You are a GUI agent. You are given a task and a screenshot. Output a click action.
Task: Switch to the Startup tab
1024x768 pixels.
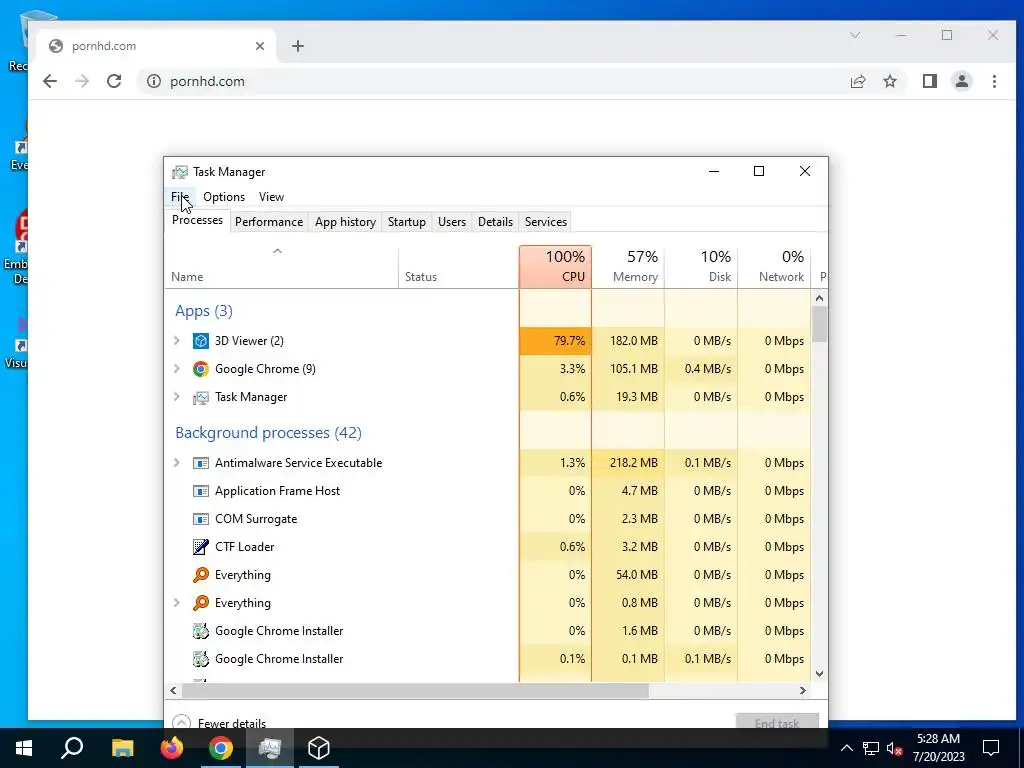tap(407, 222)
